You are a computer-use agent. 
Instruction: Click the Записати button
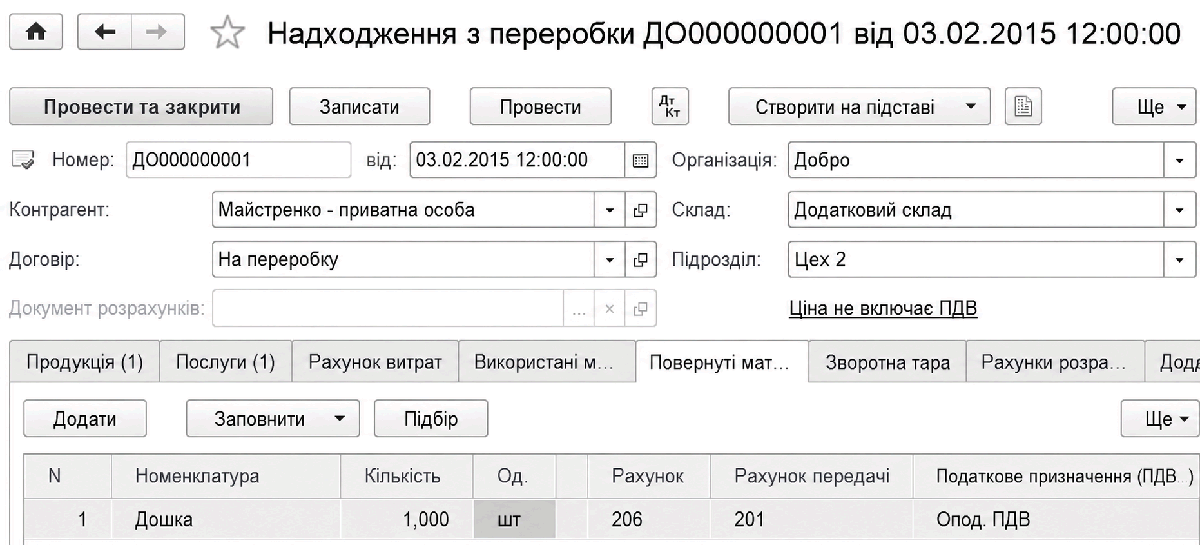pyautogui.click(x=360, y=107)
